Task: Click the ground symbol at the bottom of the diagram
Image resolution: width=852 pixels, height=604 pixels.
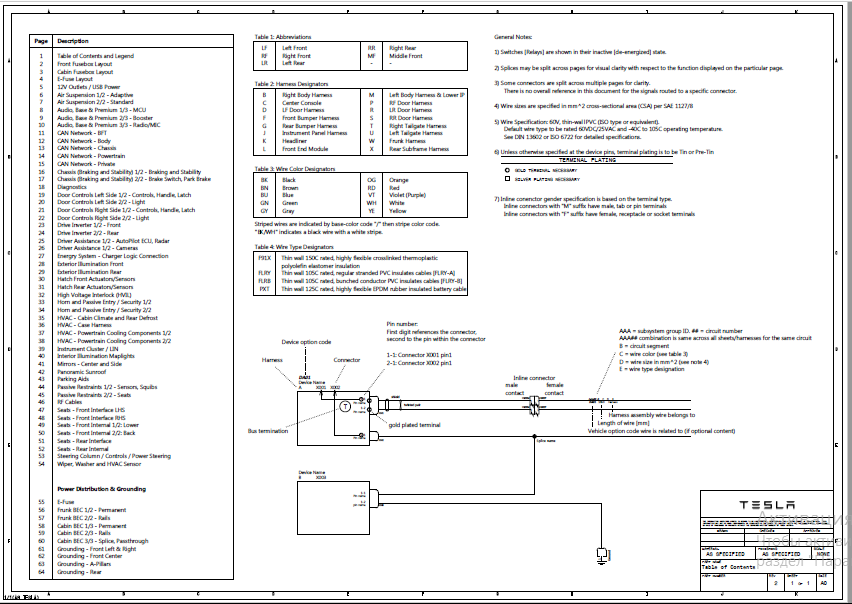Action: [602, 556]
